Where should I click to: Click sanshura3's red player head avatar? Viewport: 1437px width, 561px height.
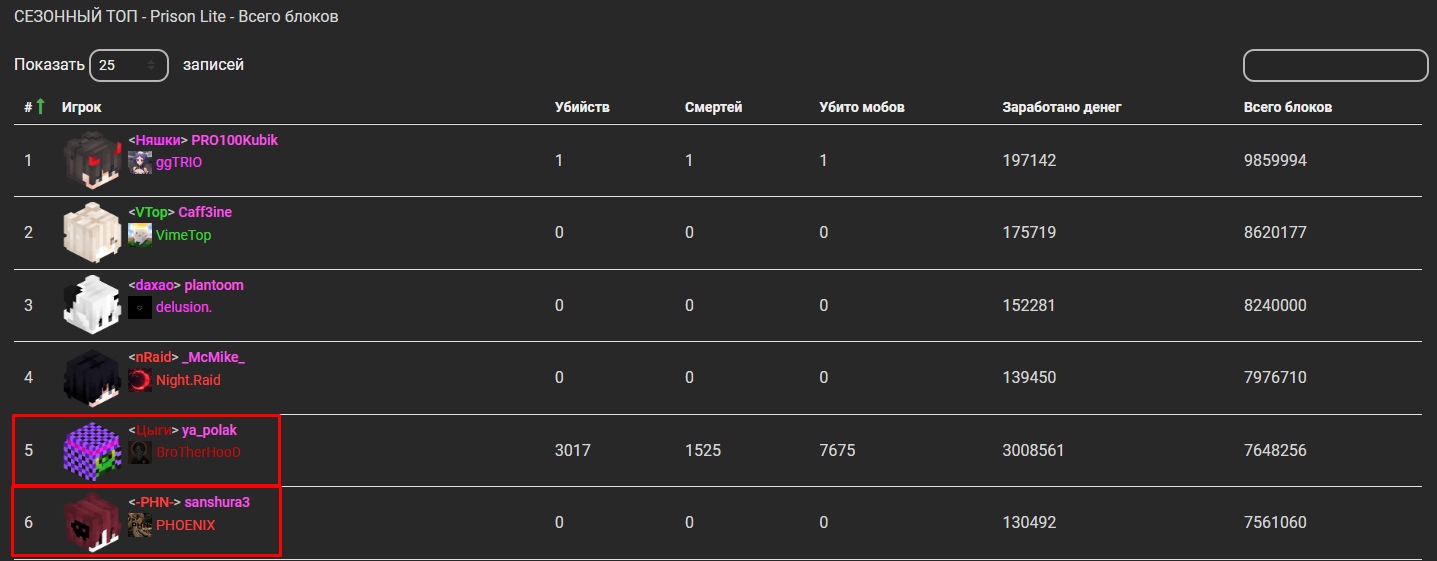[x=91, y=522]
